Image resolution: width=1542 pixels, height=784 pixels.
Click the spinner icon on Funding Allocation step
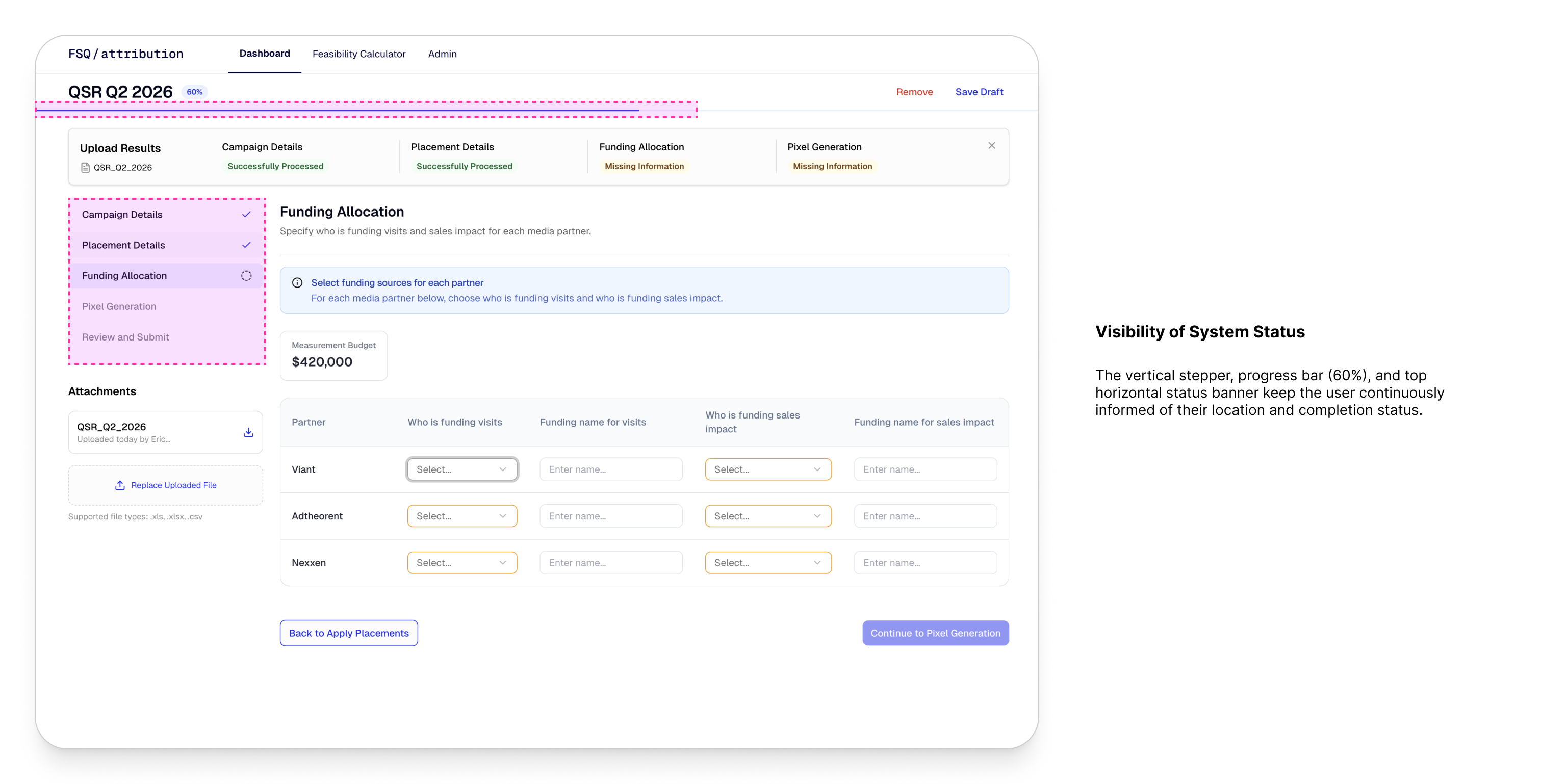(x=246, y=275)
